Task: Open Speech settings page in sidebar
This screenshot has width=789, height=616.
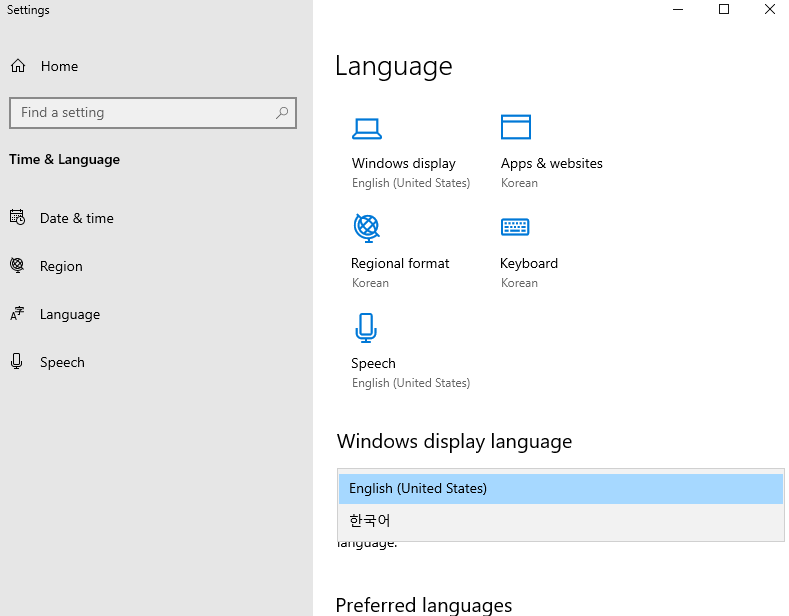Action: click(62, 362)
